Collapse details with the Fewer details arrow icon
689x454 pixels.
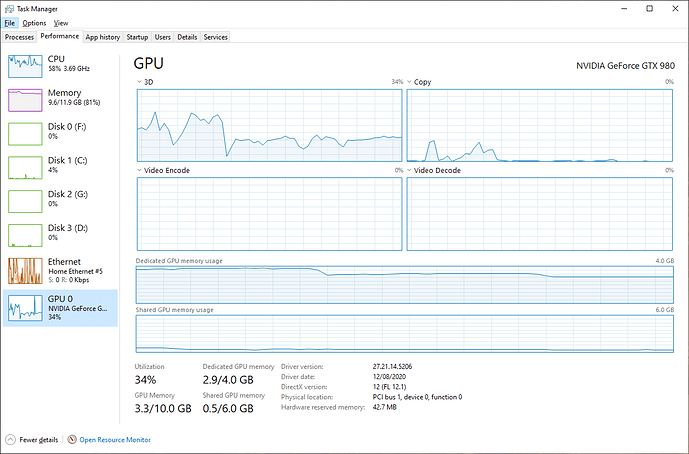coord(11,439)
